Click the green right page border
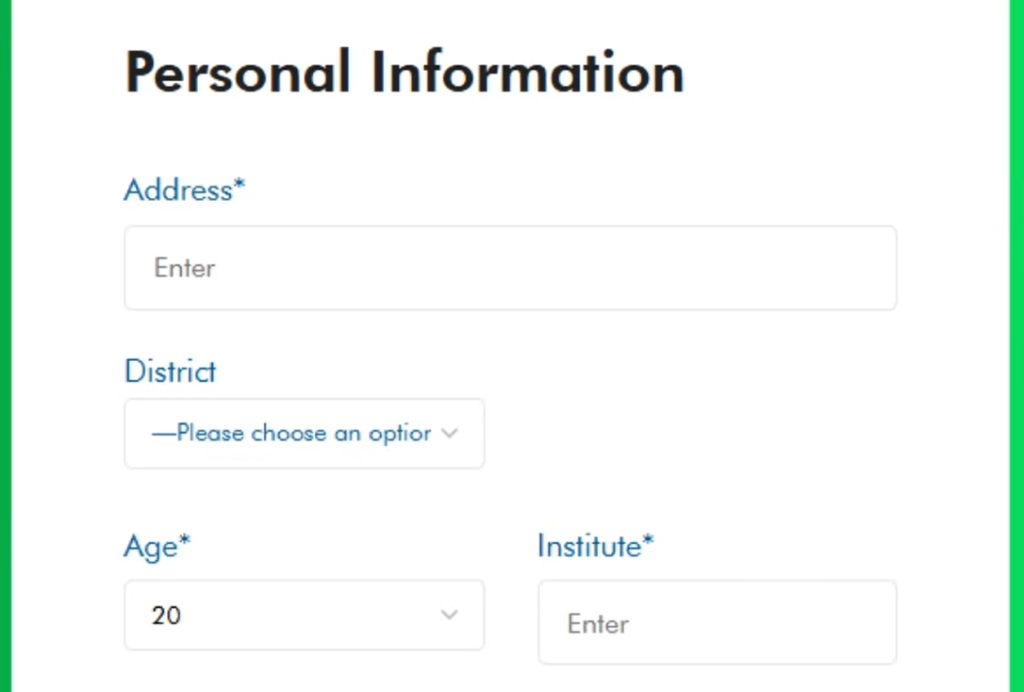This screenshot has height=692, width=1024. [x=1017, y=346]
